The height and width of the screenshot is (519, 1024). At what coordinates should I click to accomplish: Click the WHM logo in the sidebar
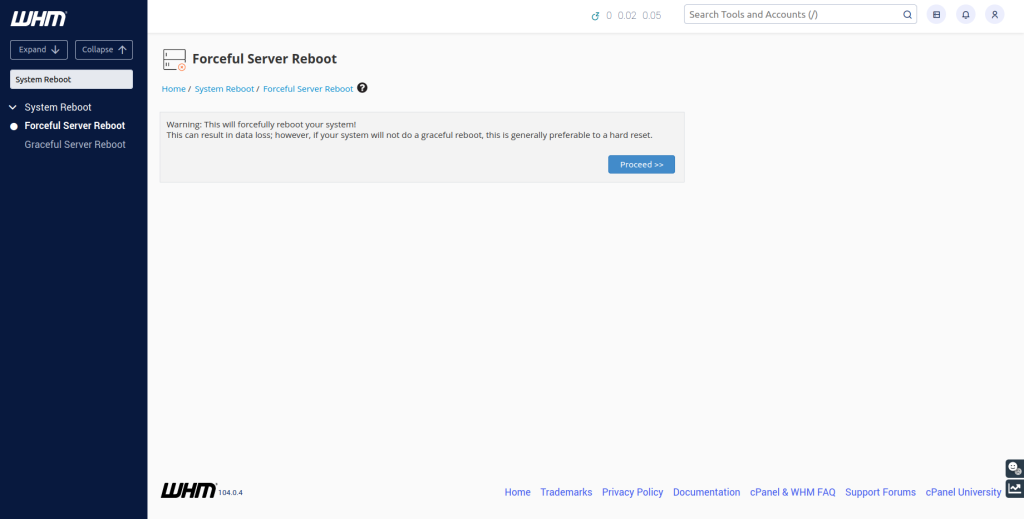click(x=38, y=18)
